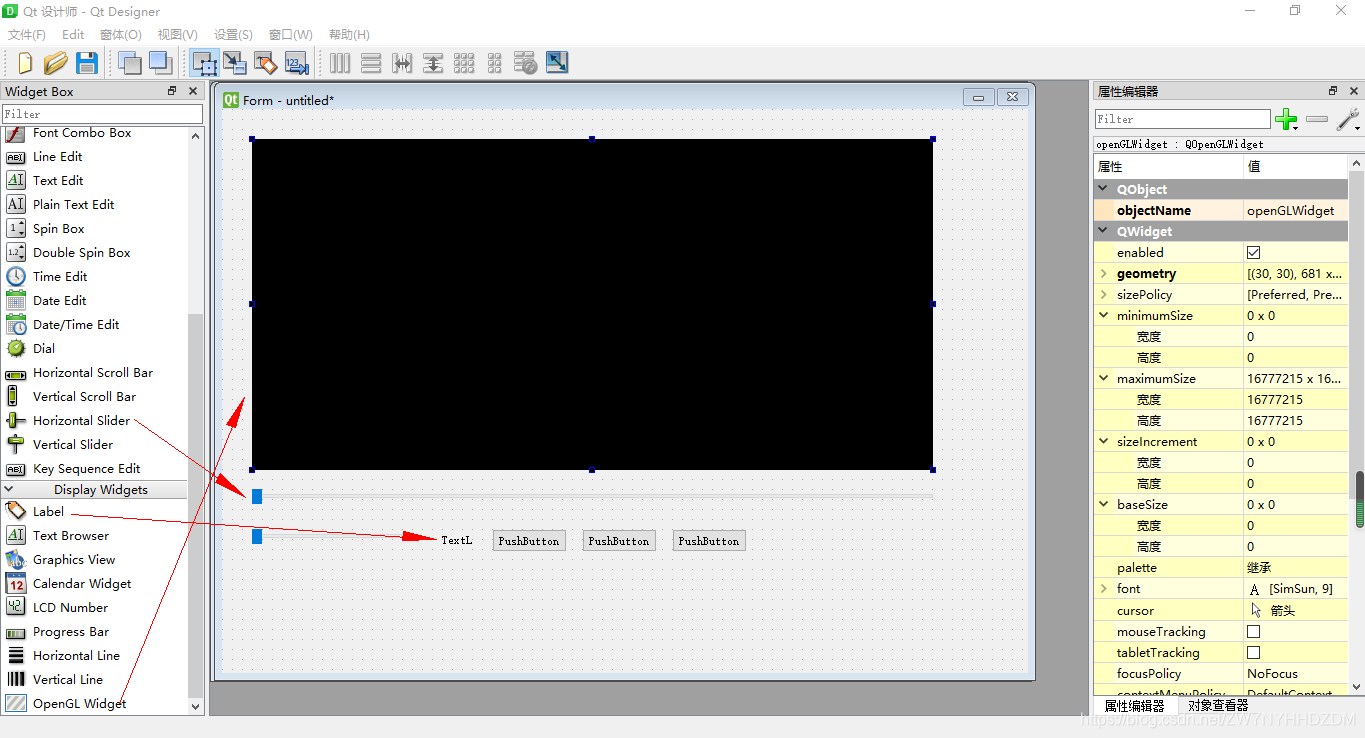
Task: Open the 设置(S) menu
Action: click(233, 35)
